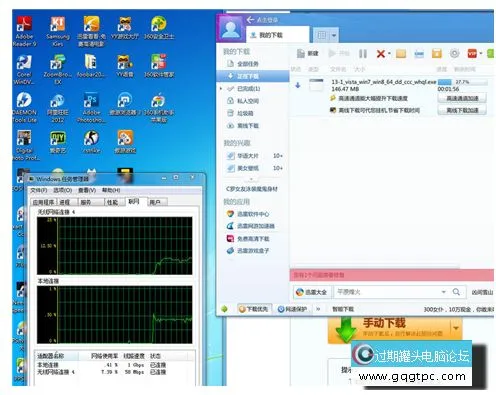Open the 360安全卫士 desktop shortcut

click(x=159, y=28)
